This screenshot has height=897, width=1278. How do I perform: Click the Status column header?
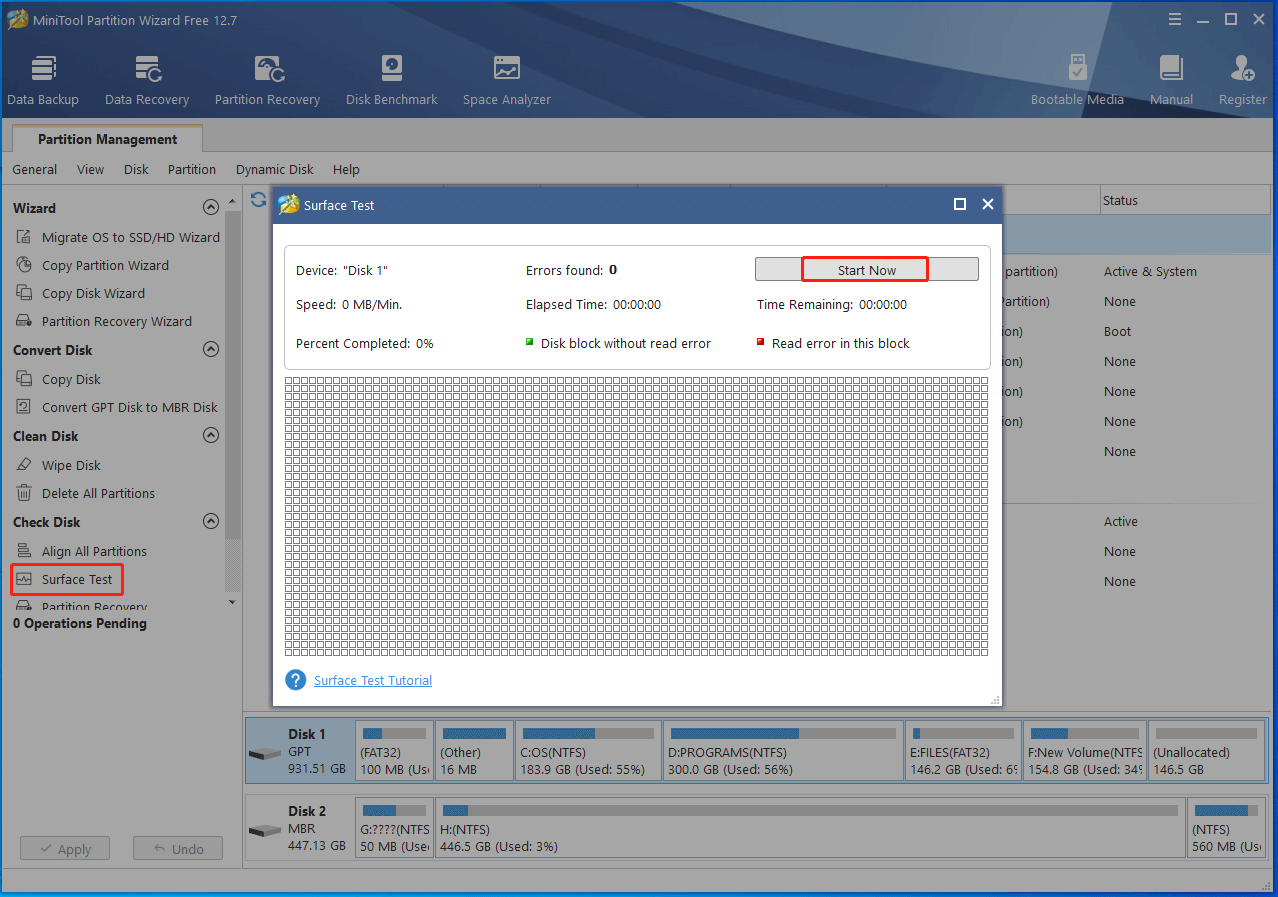pyautogui.click(x=1184, y=200)
